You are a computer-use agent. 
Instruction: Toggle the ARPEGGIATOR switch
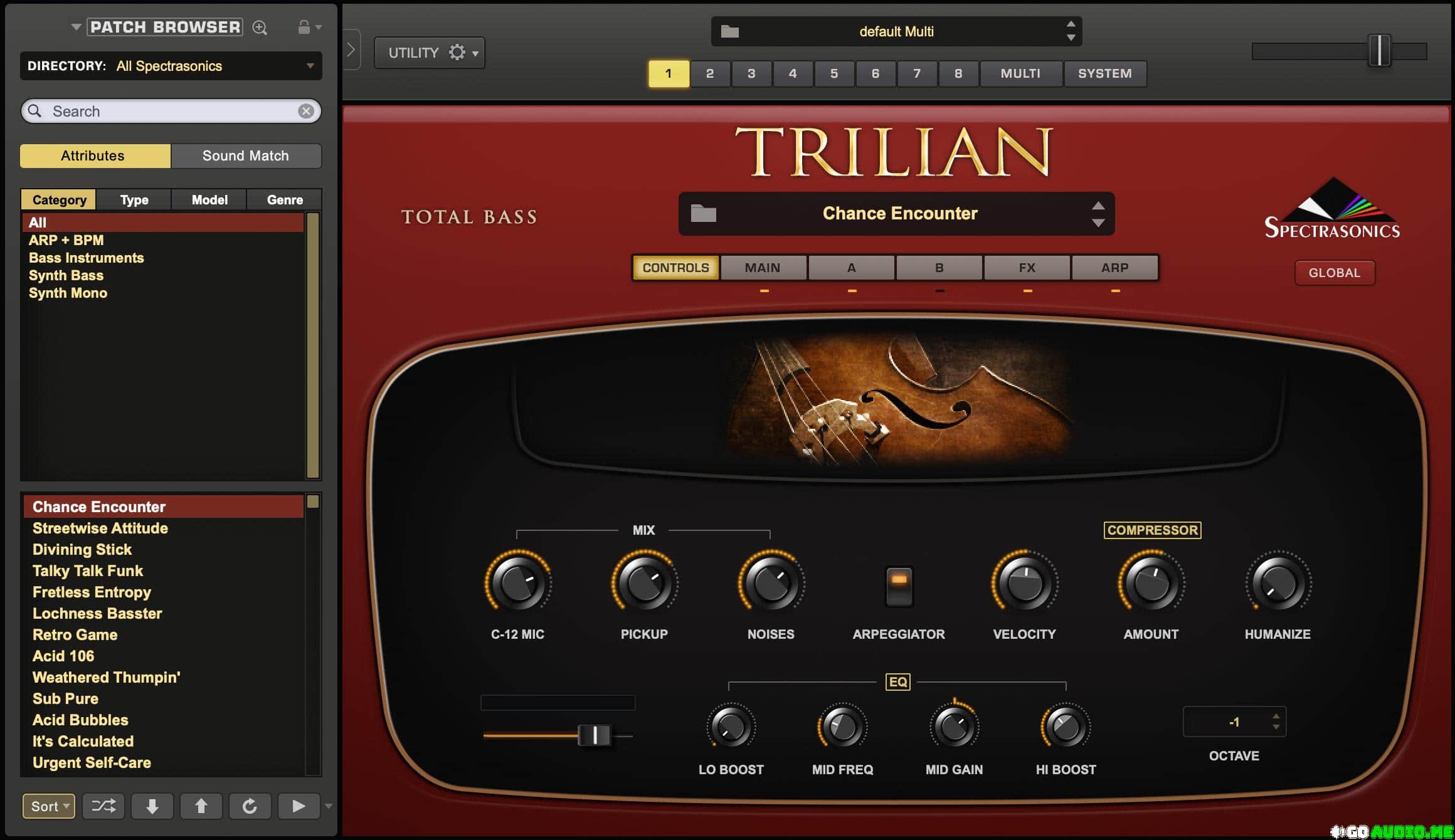(899, 586)
